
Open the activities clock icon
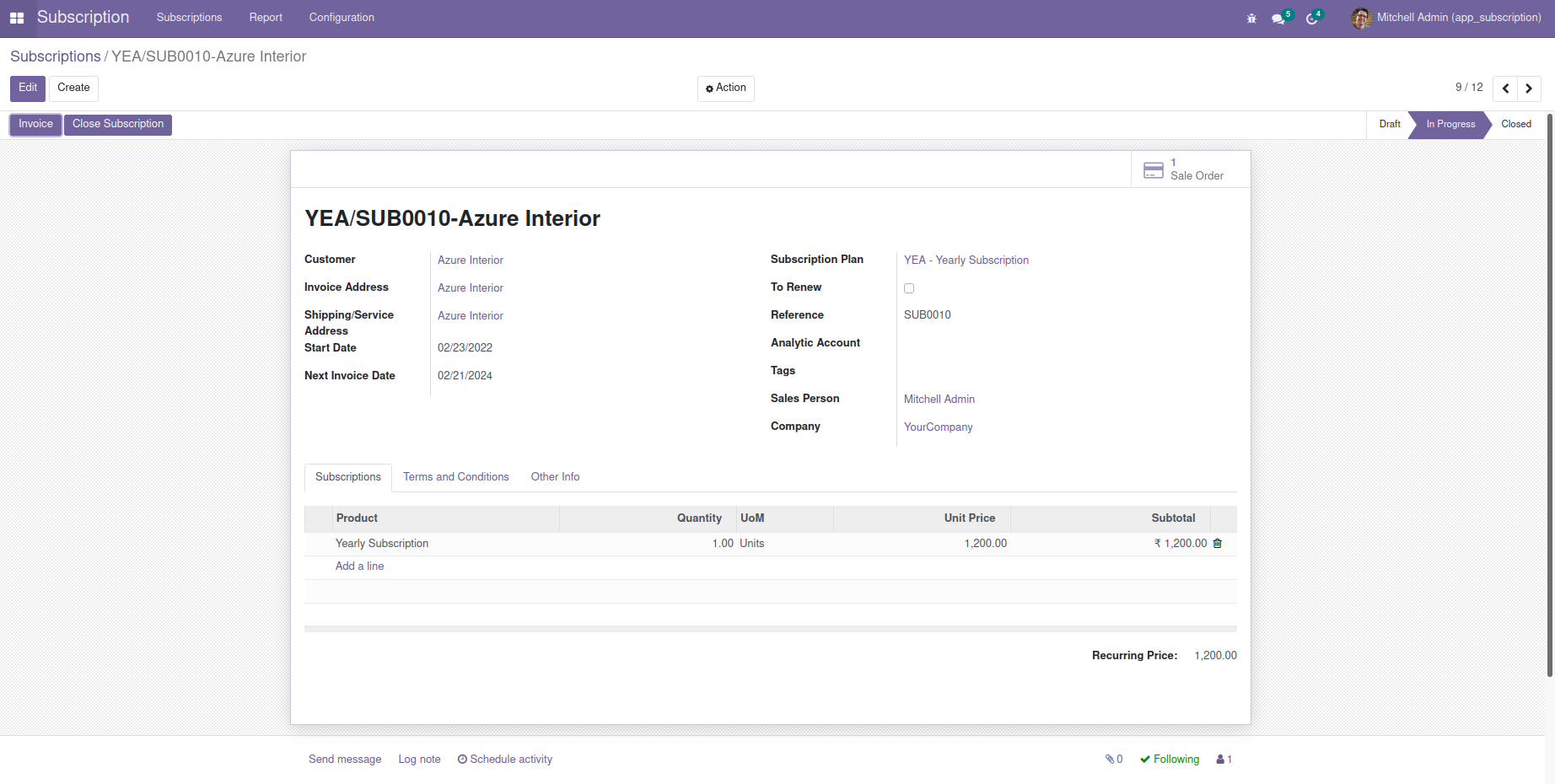click(1312, 19)
